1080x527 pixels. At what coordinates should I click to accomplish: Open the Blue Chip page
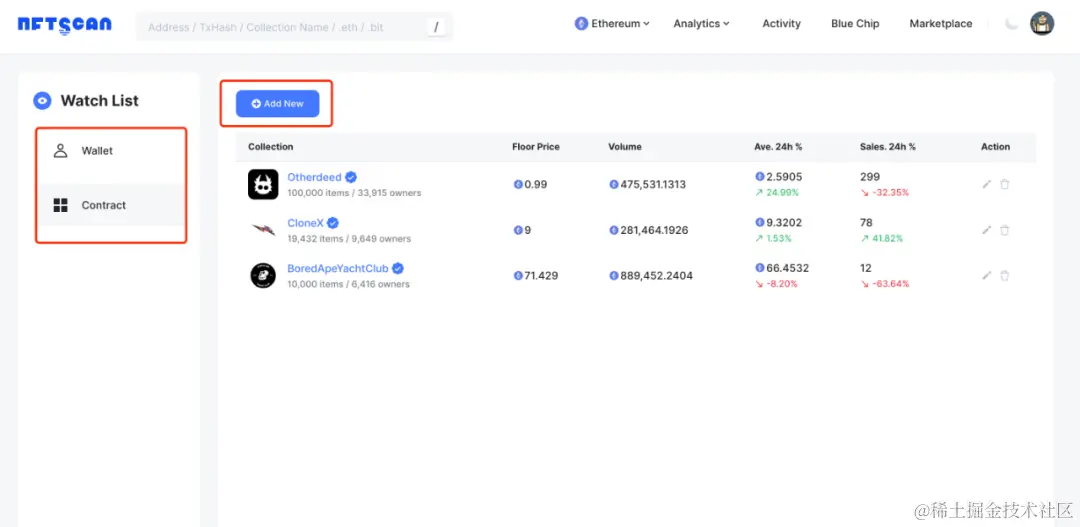[x=855, y=23]
